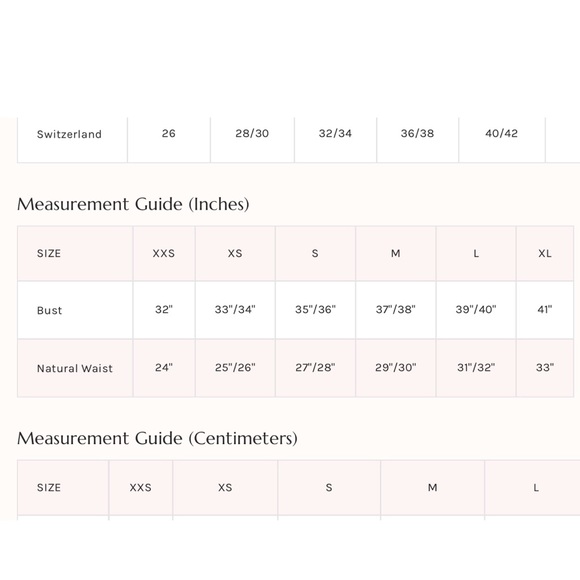
Task: Select the XXS column header in inches table
Action: [x=163, y=253]
